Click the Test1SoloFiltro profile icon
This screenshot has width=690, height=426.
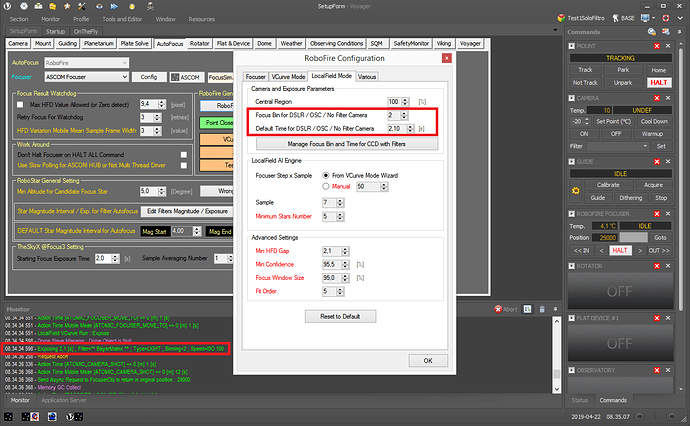(x=561, y=18)
